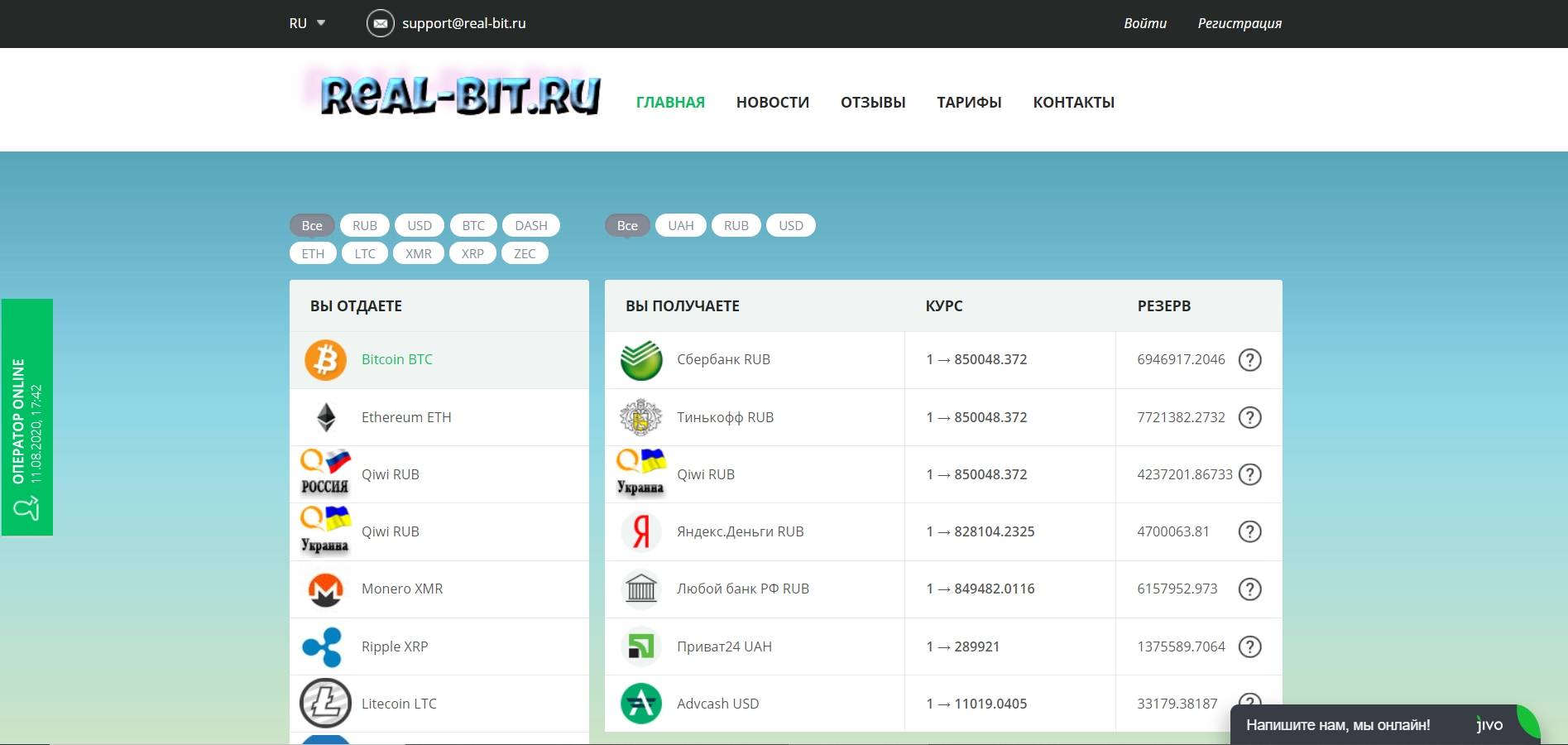Viewport: 1568px width, 745px height.
Task: Click the Регистрация link
Action: coord(1240,23)
